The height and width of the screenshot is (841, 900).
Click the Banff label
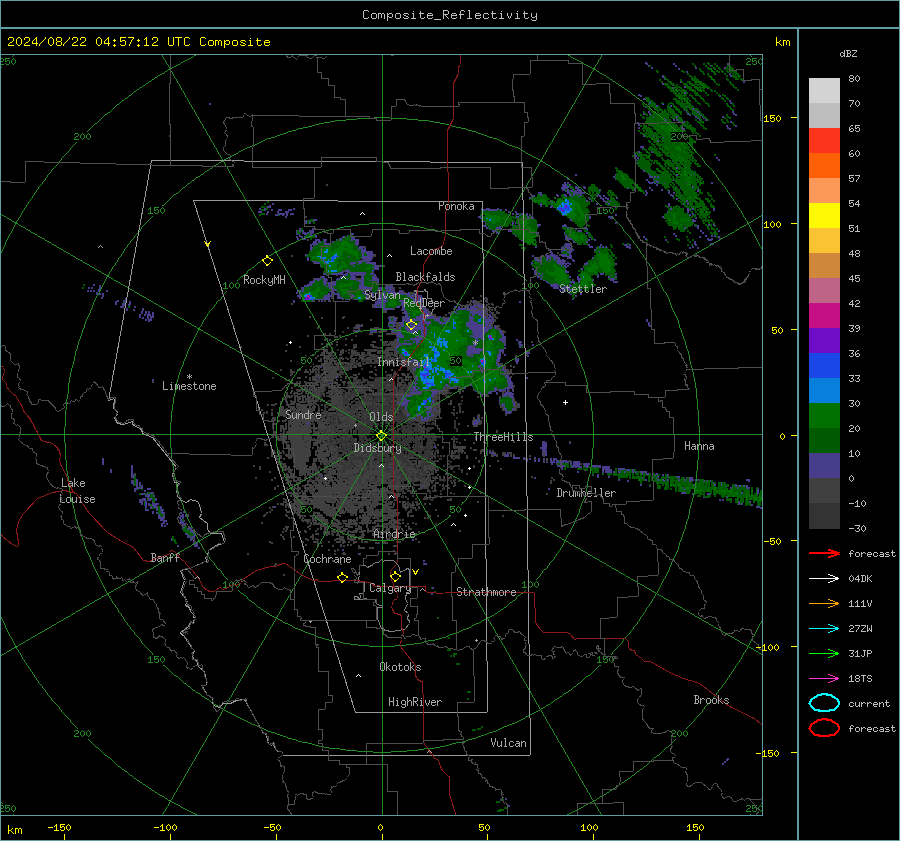point(165,557)
